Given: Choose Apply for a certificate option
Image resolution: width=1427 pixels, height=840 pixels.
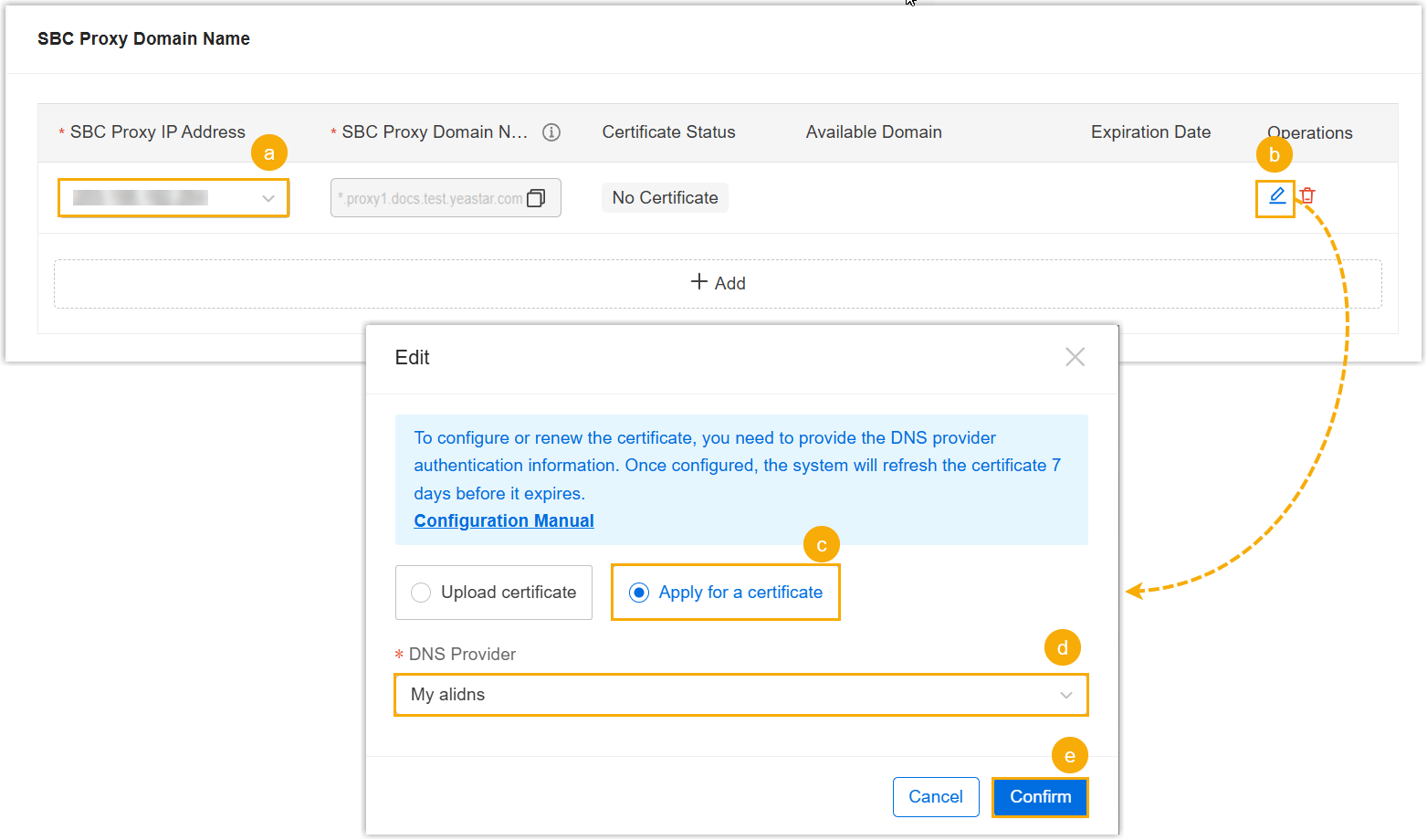Looking at the screenshot, I should click(x=639, y=593).
